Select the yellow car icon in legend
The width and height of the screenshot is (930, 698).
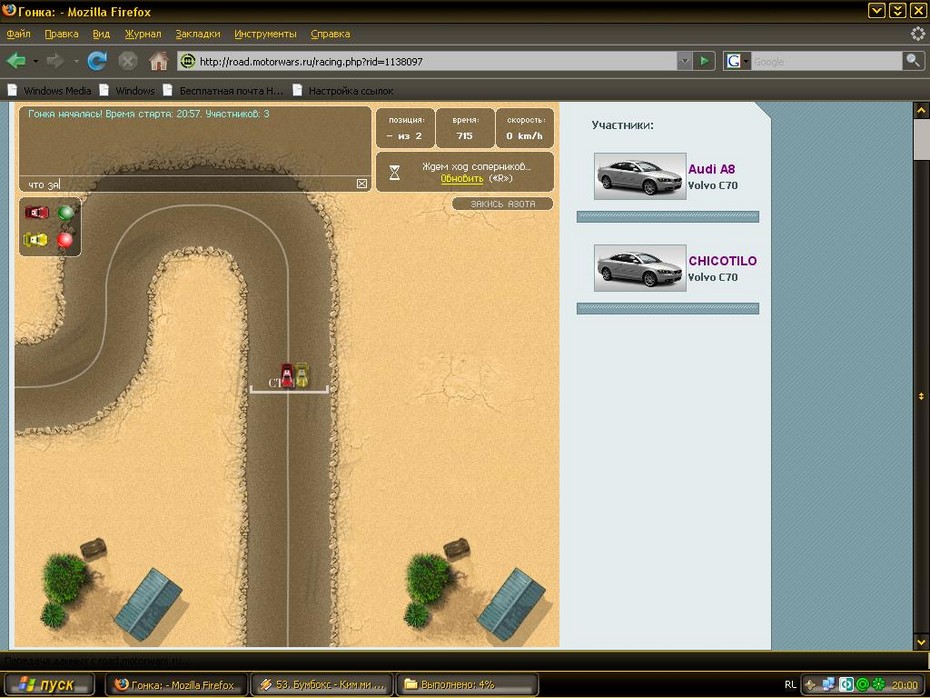pyautogui.click(x=36, y=240)
